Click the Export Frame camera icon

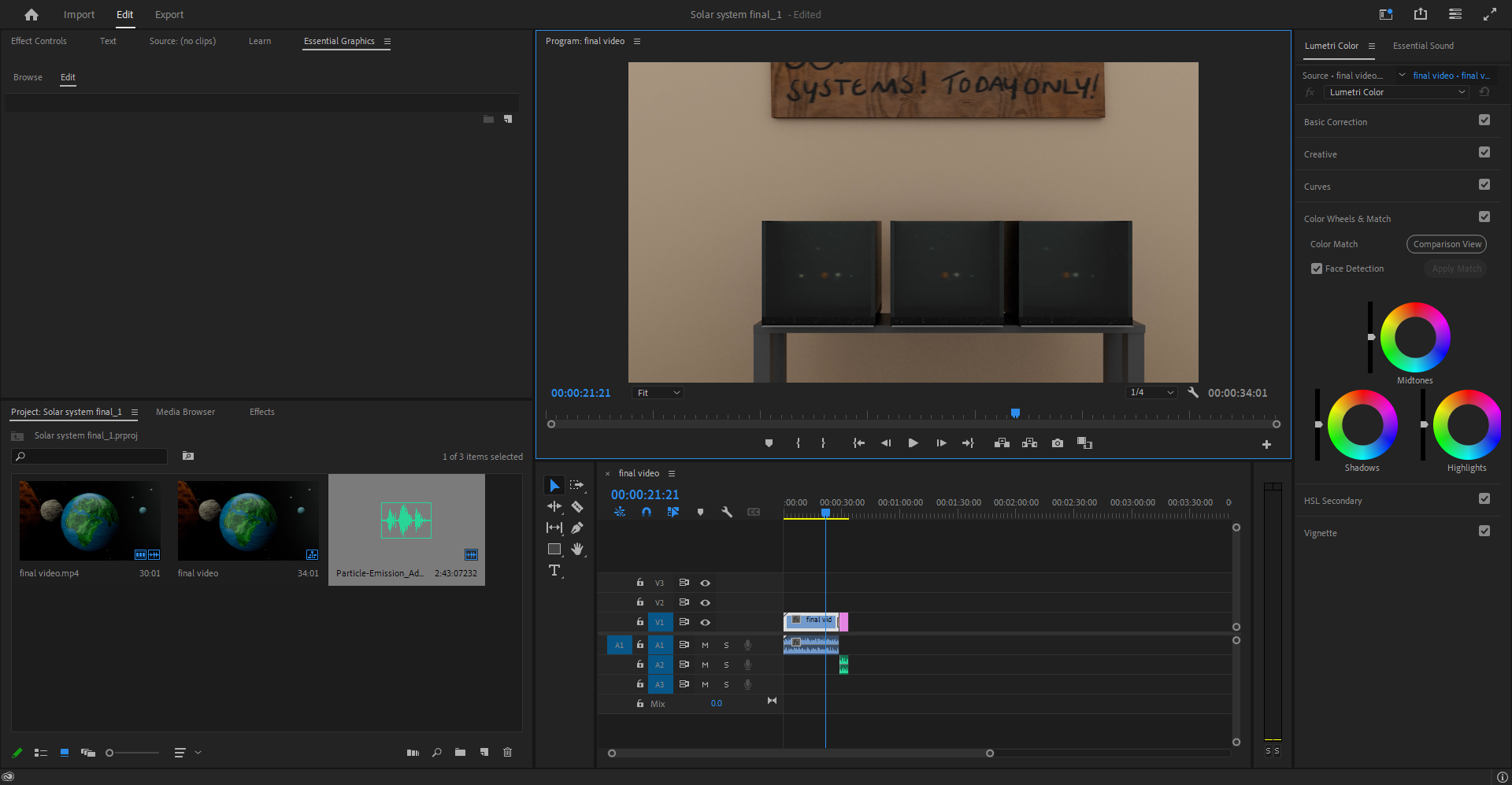(1058, 443)
